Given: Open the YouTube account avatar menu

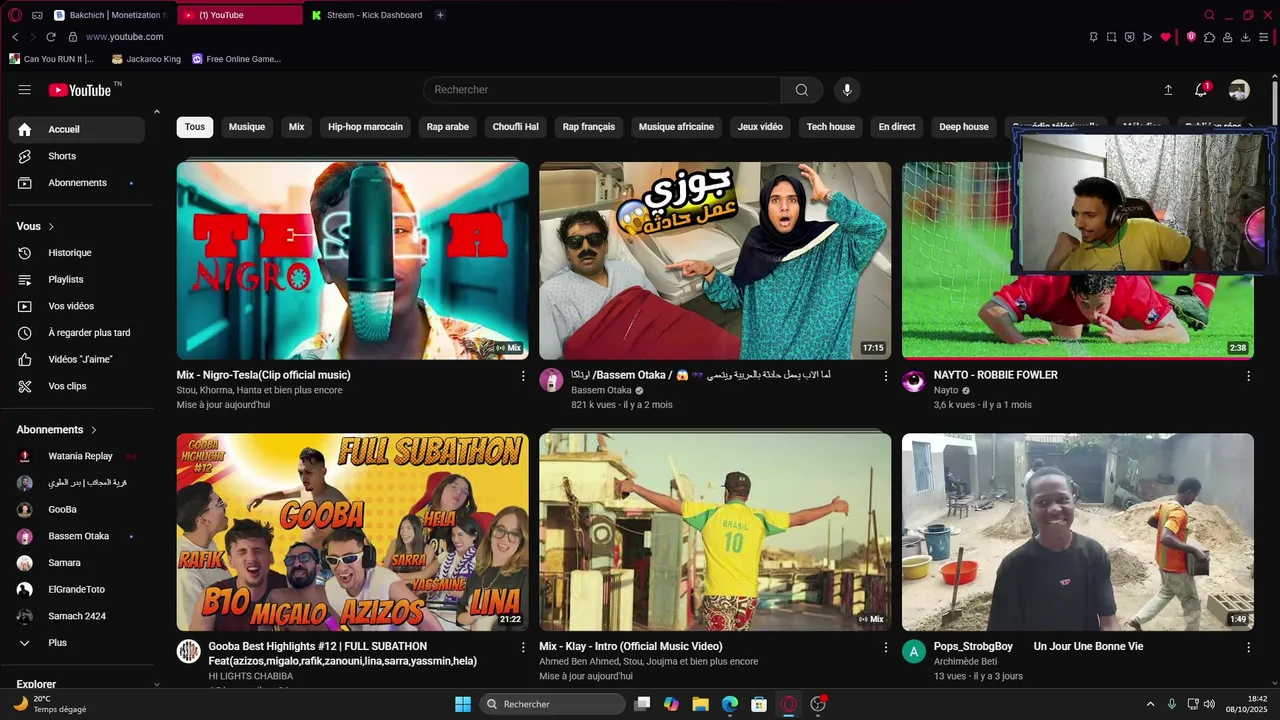Looking at the screenshot, I should point(1239,90).
